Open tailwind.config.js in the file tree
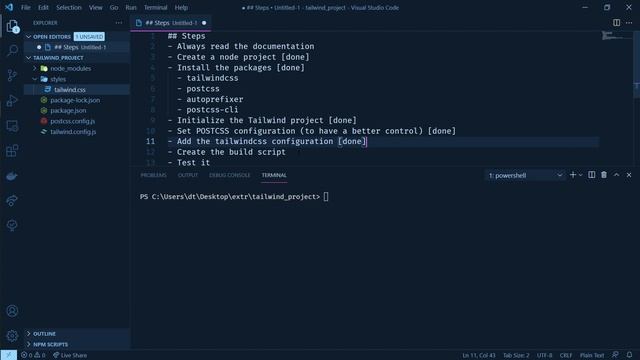This screenshot has height=360, width=640. (x=77, y=132)
